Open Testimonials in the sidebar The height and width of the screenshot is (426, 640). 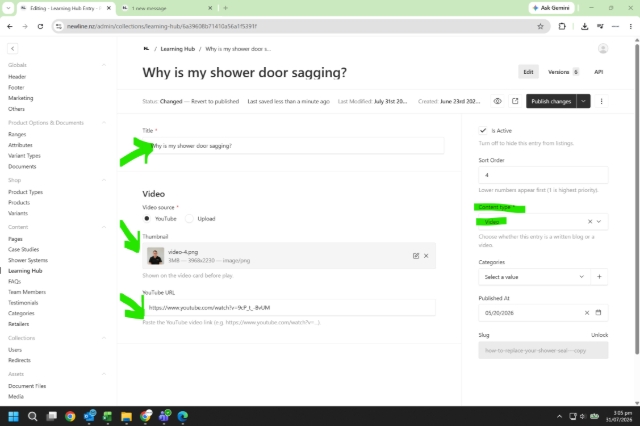click(23, 302)
